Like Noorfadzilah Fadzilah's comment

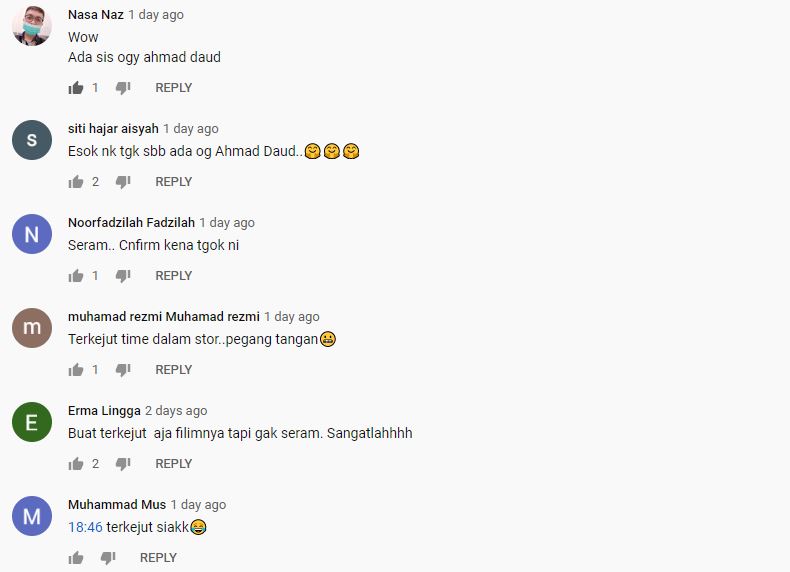76,276
